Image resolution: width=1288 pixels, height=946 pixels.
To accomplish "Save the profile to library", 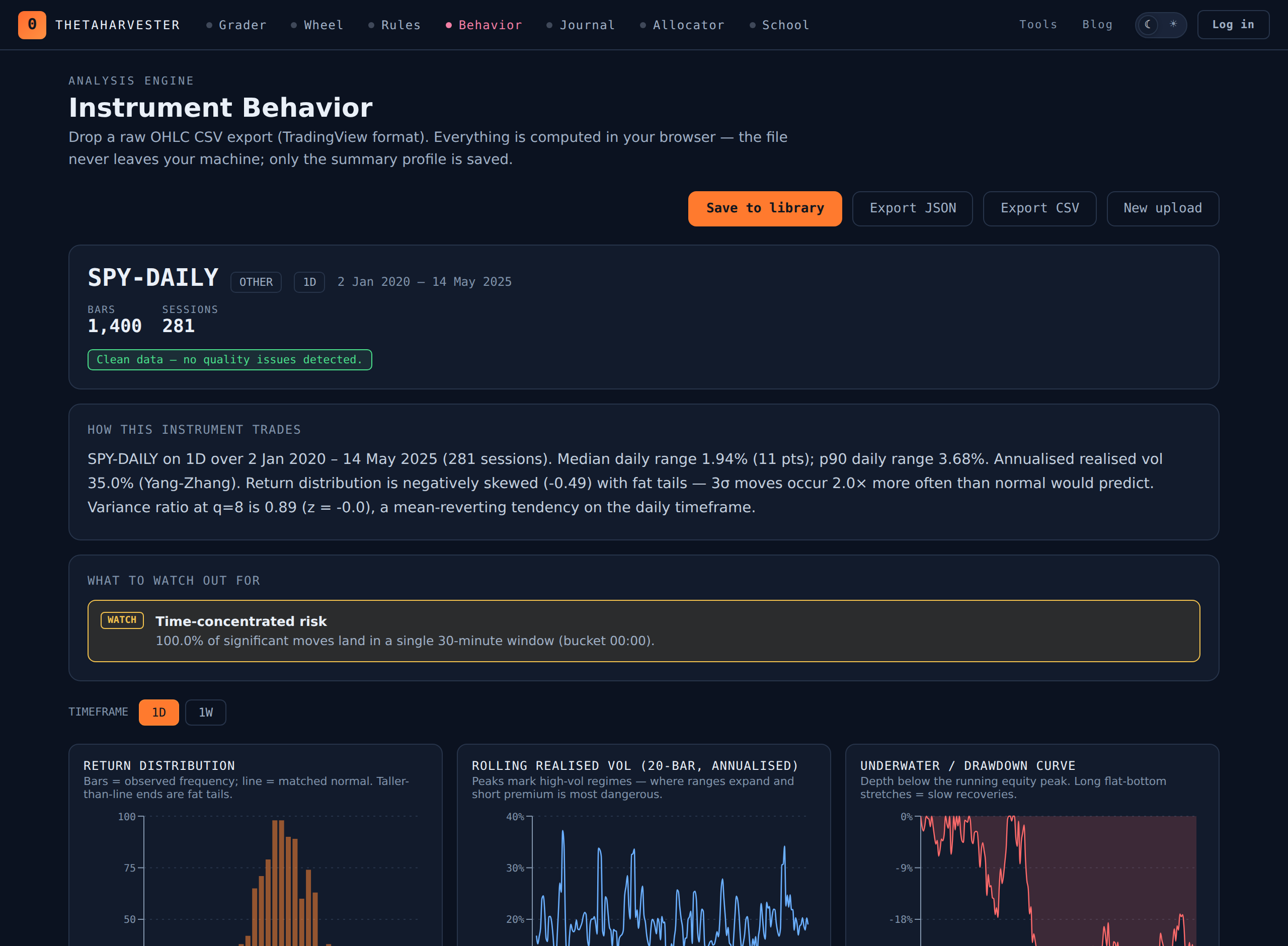I will click(765, 208).
